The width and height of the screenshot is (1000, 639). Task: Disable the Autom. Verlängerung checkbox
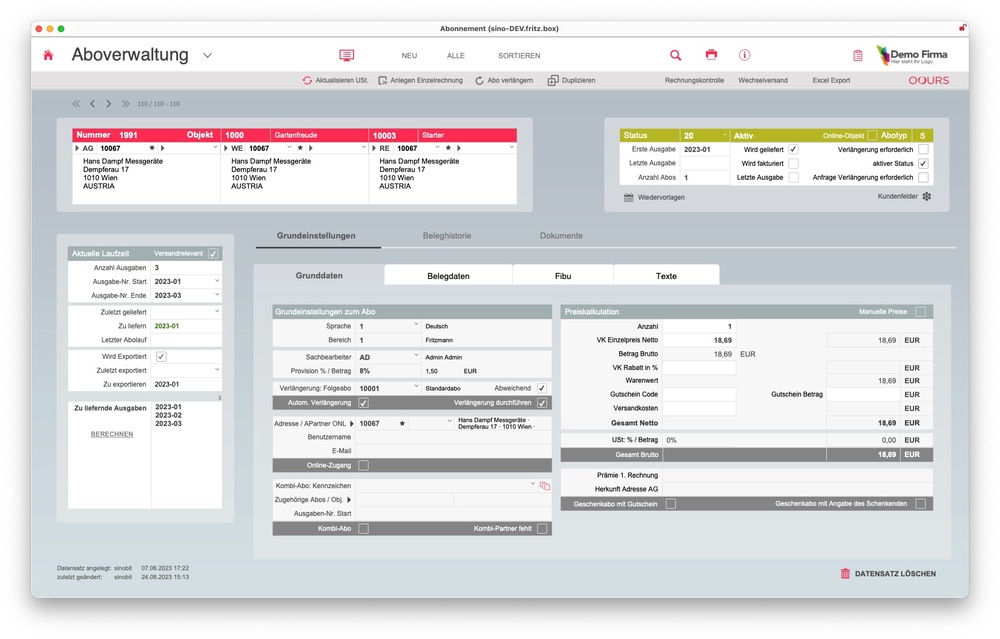tap(364, 403)
